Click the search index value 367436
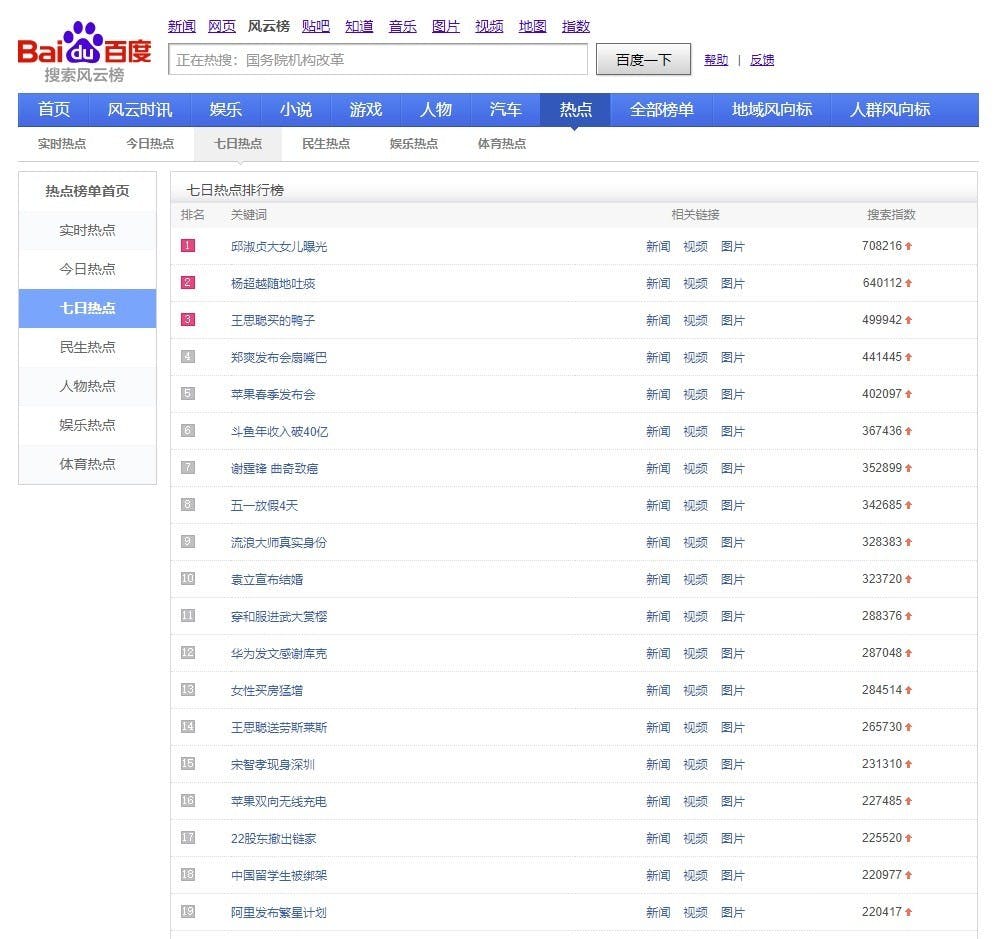This screenshot has width=1005, height=939. pyautogui.click(x=882, y=431)
